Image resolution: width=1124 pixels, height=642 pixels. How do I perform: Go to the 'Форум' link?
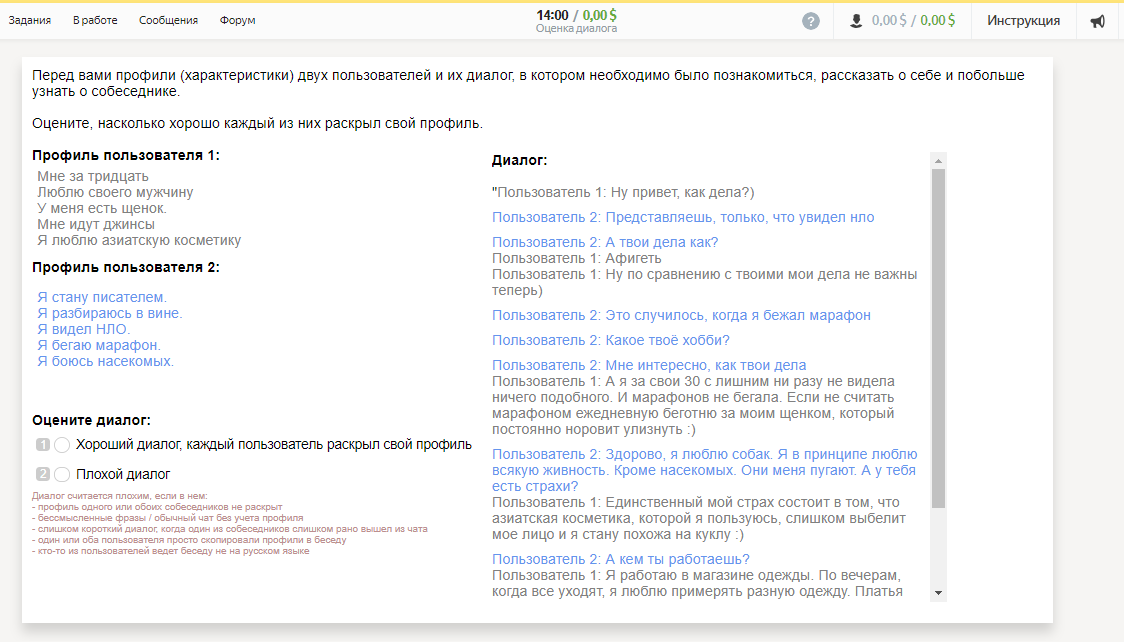tap(237, 20)
